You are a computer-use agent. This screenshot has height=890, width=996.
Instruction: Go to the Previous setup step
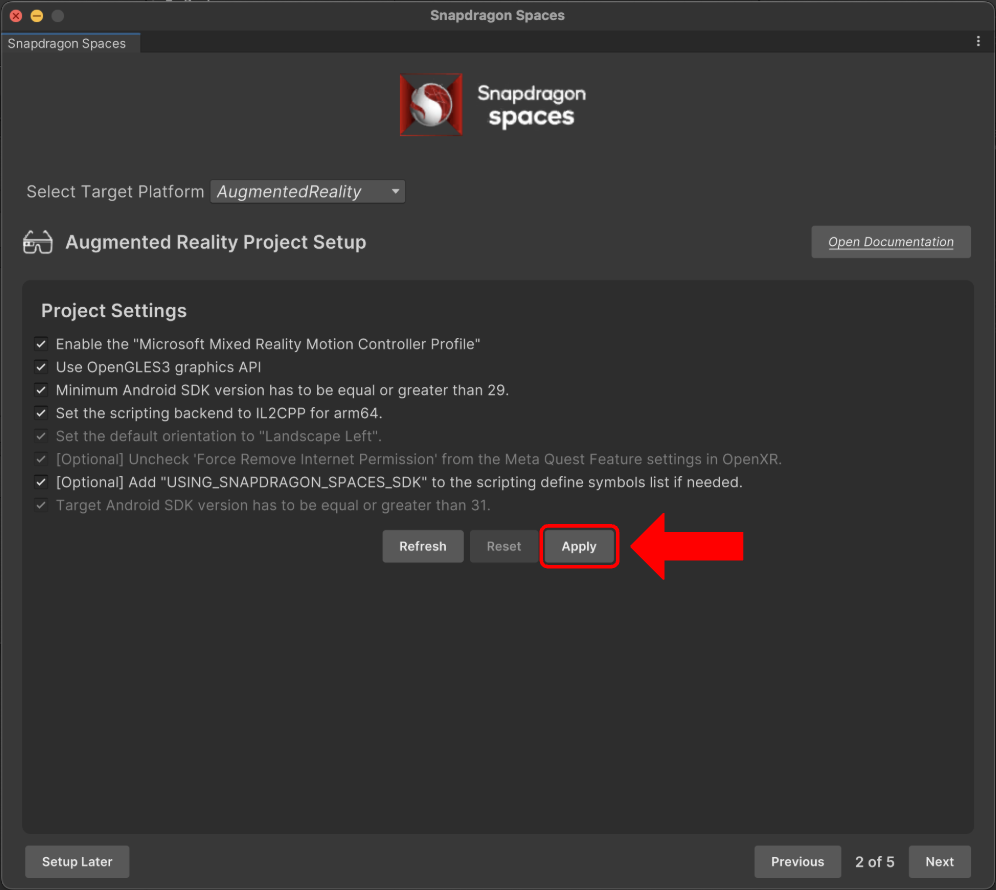pyautogui.click(x=797, y=861)
